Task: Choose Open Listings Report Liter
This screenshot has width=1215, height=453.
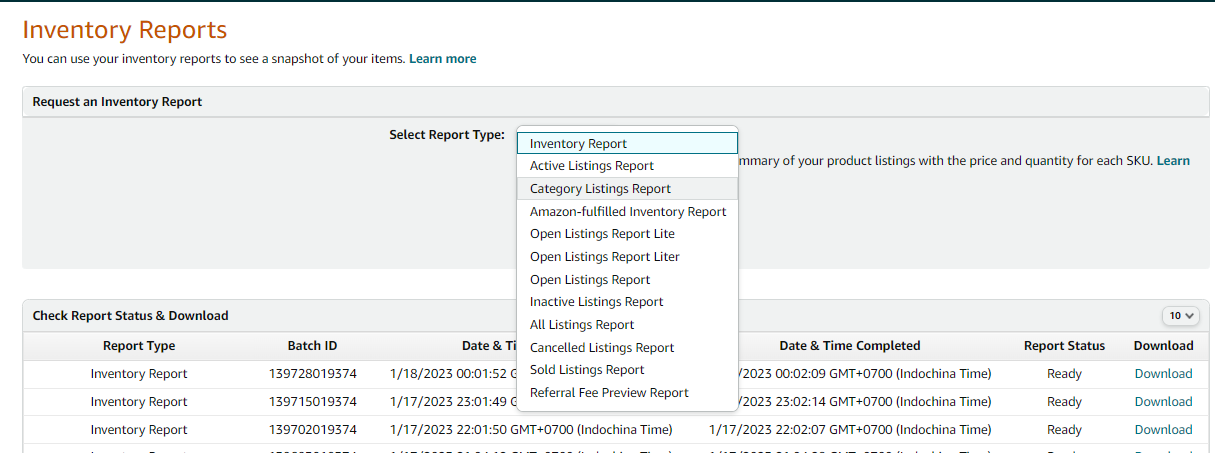Action: coord(627,257)
